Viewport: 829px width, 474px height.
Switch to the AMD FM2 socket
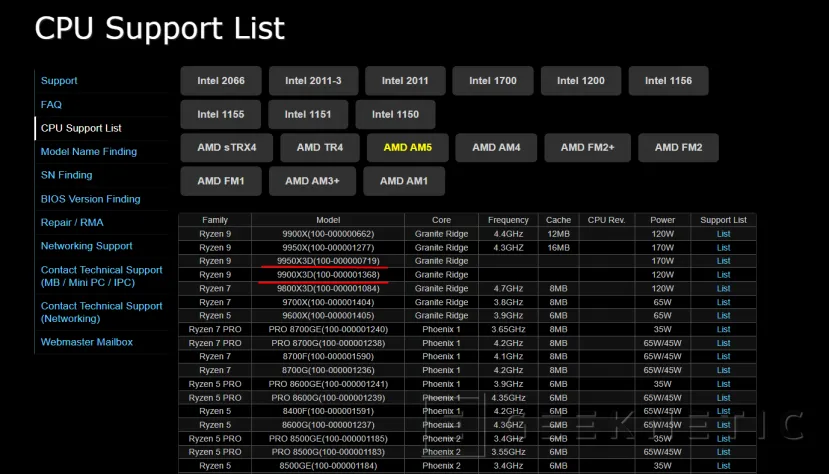pos(678,147)
